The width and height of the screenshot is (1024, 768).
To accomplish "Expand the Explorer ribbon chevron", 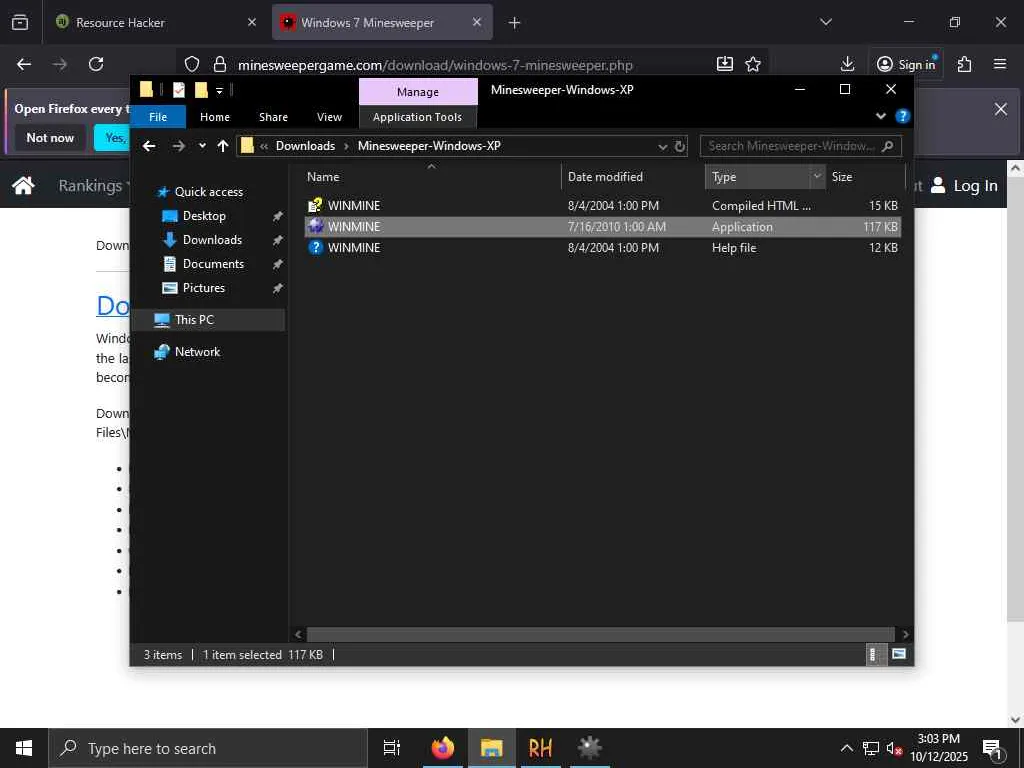I will [x=880, y=116].
